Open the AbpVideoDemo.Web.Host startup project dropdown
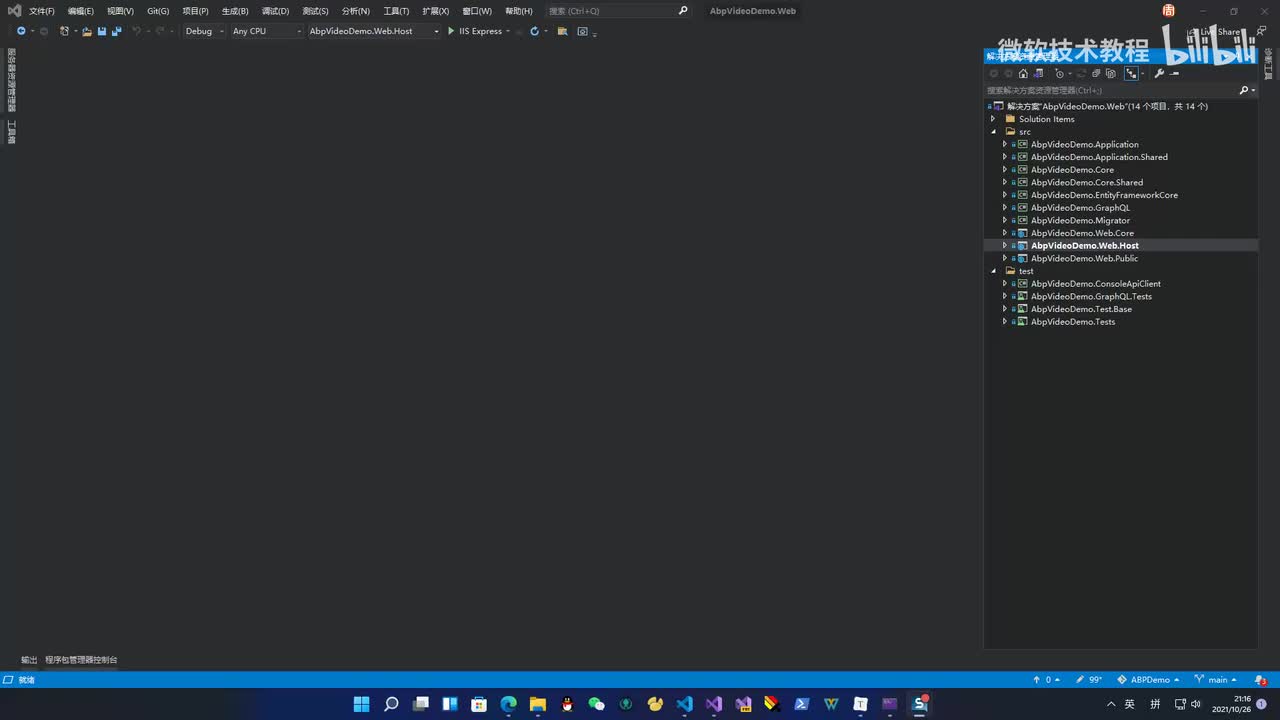1280x720 pixels. (374, 31)
